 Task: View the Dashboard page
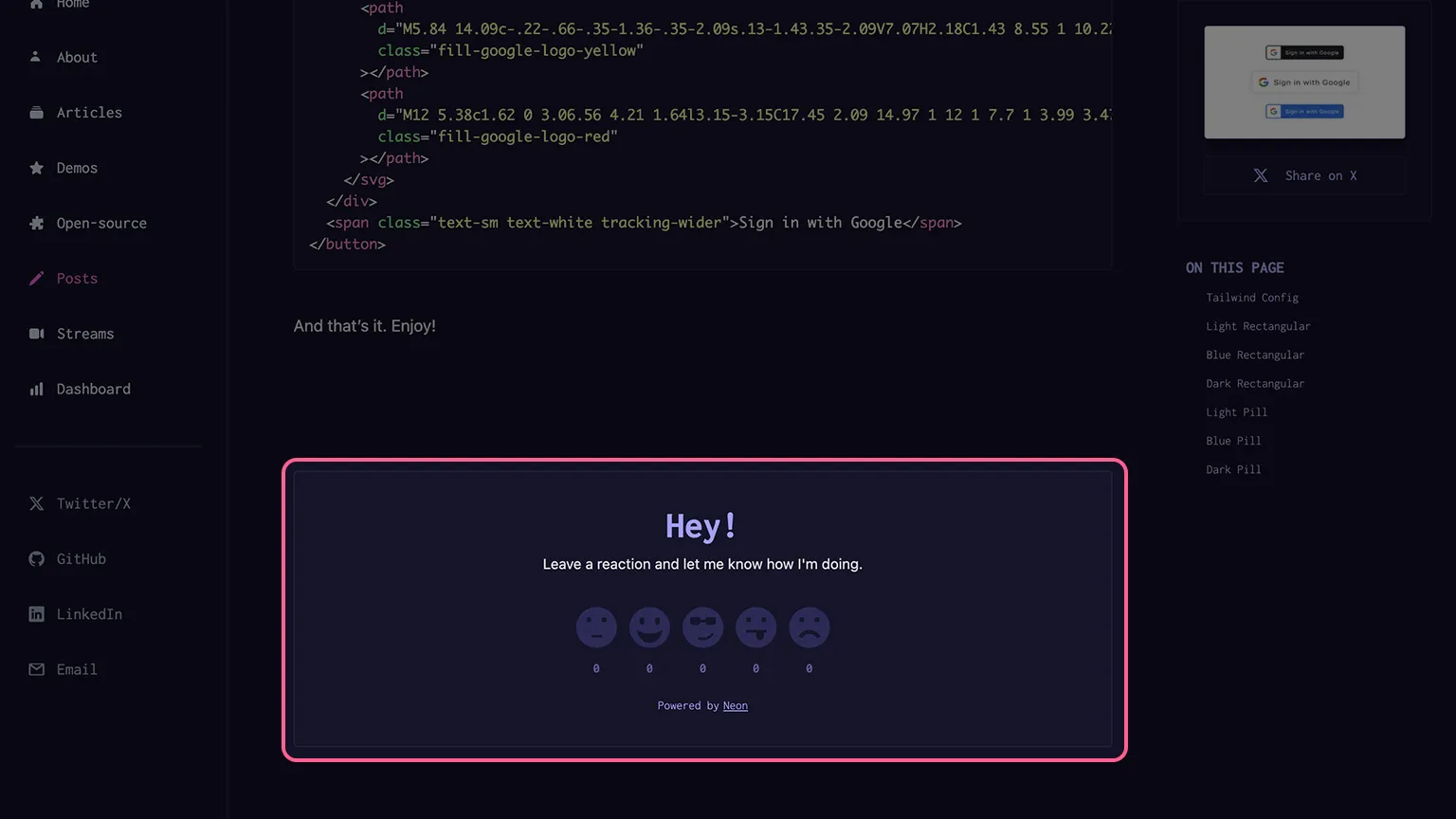point(93,390)
